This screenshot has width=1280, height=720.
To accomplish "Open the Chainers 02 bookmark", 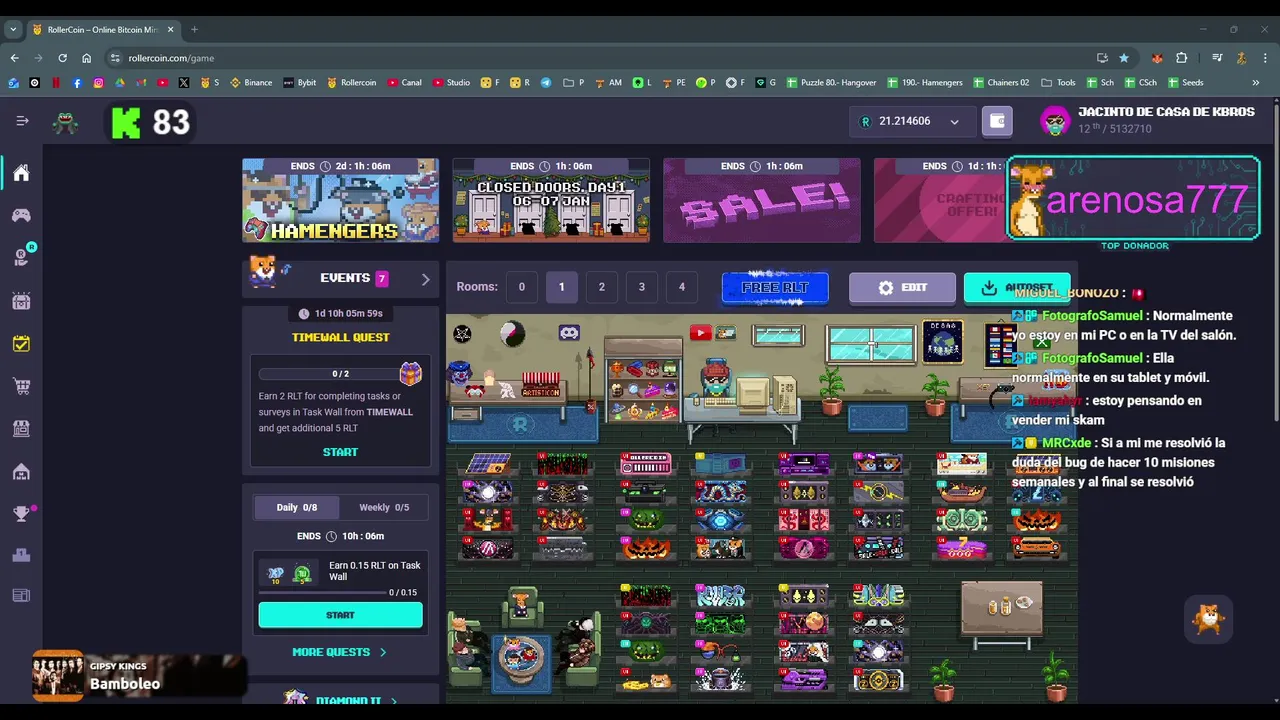I will (1001, 83).
